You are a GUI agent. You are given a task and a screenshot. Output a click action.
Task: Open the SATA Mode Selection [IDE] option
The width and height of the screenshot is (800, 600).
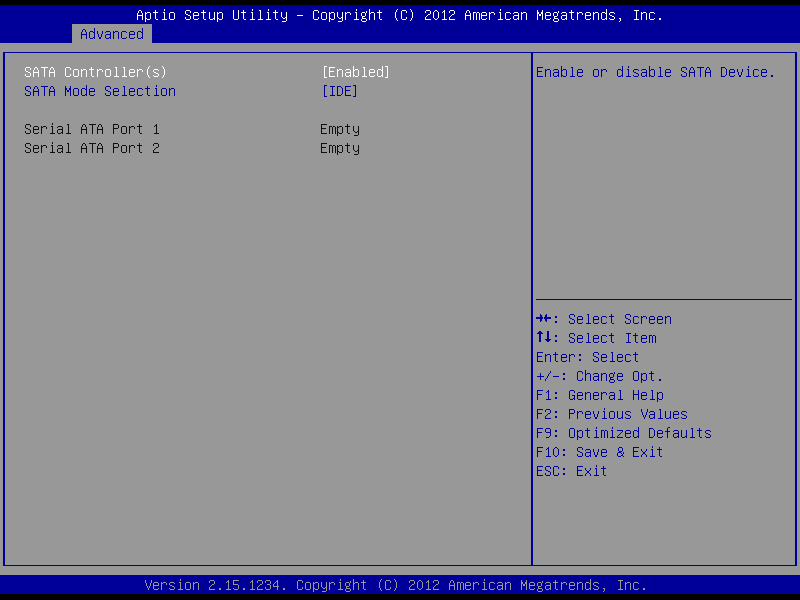(x=339, y=91)
